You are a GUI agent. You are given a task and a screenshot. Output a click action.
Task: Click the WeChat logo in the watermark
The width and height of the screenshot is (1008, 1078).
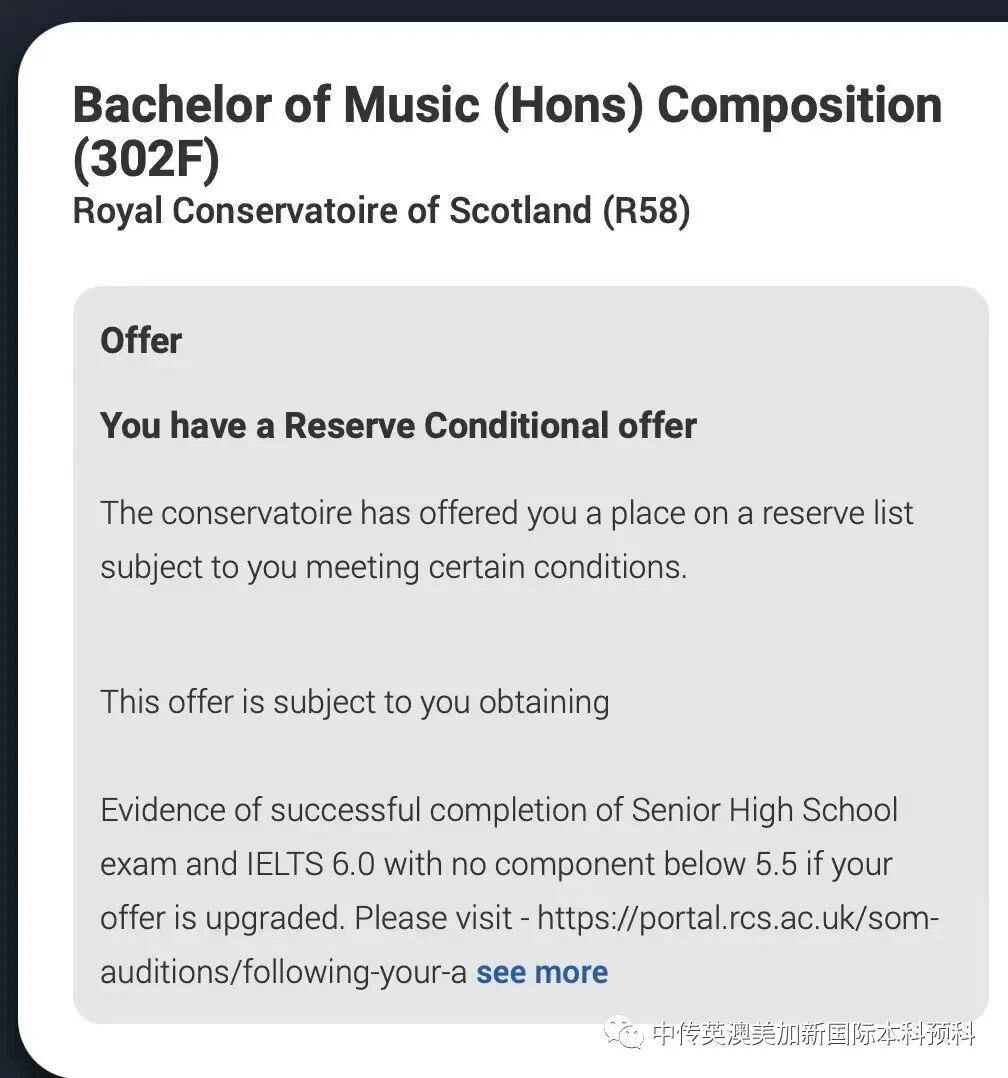pos(625,1033)
